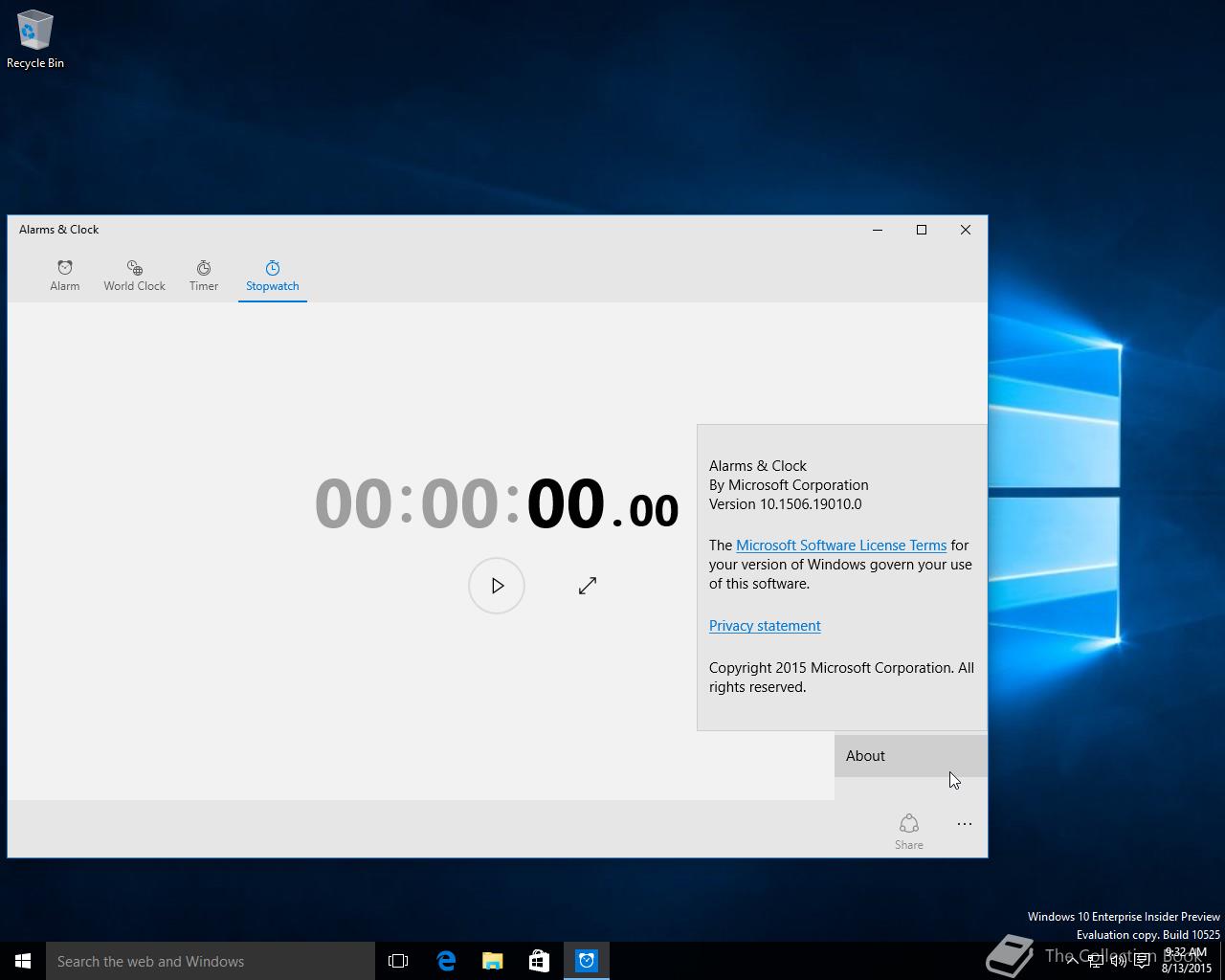Open the Alarm tab
Viewport: 1225px width, 980px height.
pos(65,275)
